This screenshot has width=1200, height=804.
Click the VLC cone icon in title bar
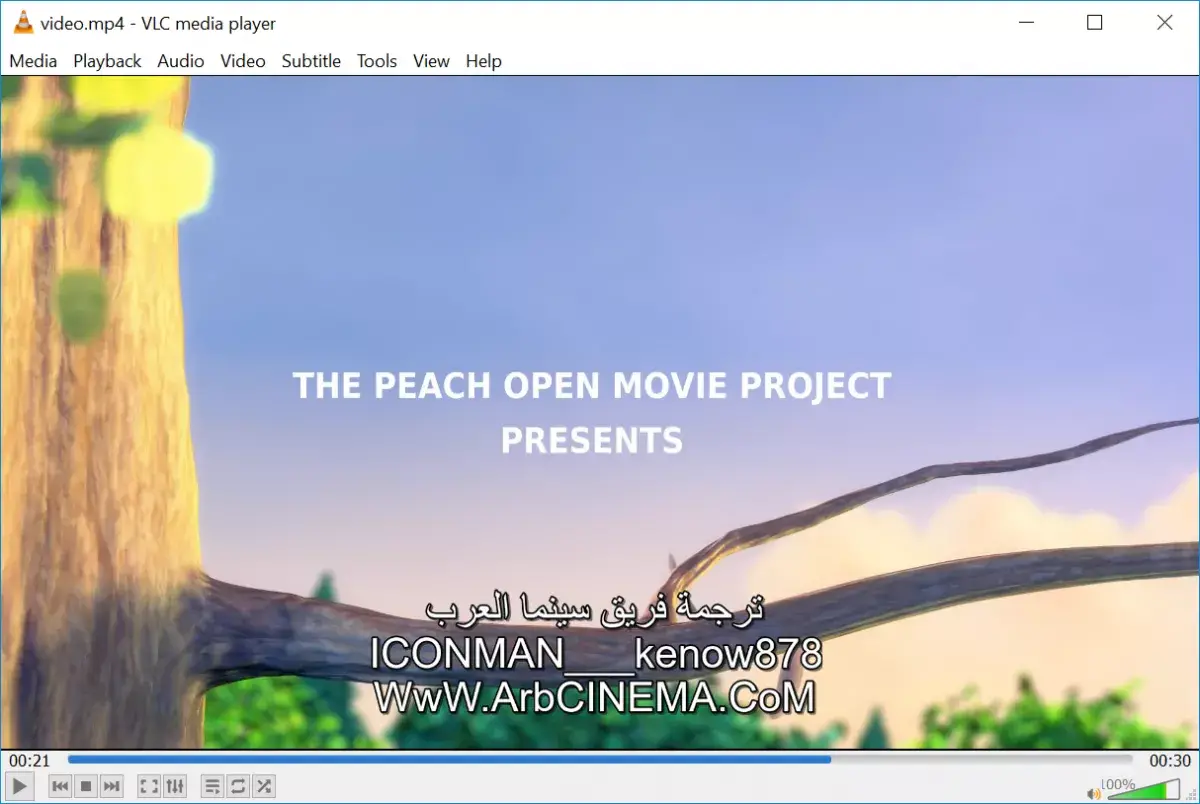click(22, 22)
